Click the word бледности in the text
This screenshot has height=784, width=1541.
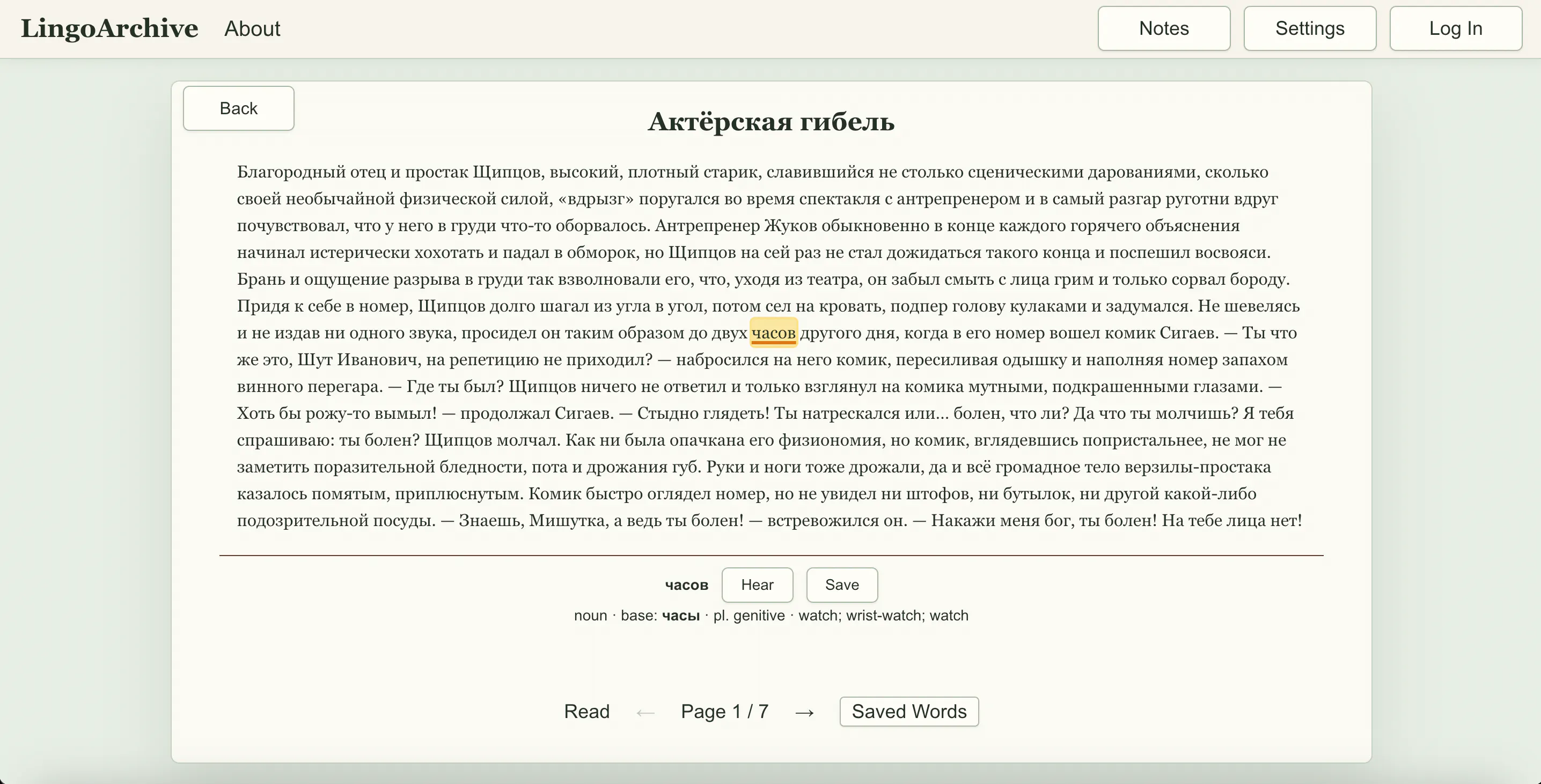click(483, 468)
